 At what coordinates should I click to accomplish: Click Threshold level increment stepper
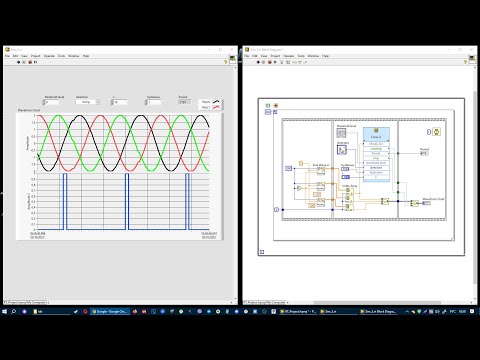click(44, 101)
